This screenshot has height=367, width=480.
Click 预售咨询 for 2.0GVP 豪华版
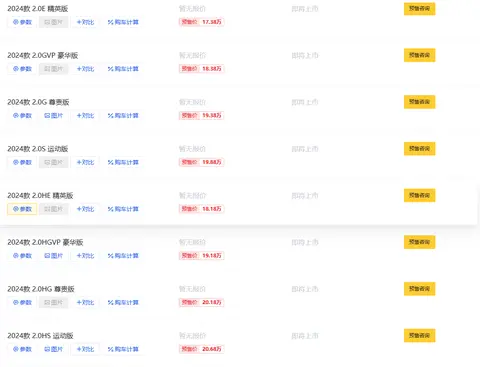[419, 55]
